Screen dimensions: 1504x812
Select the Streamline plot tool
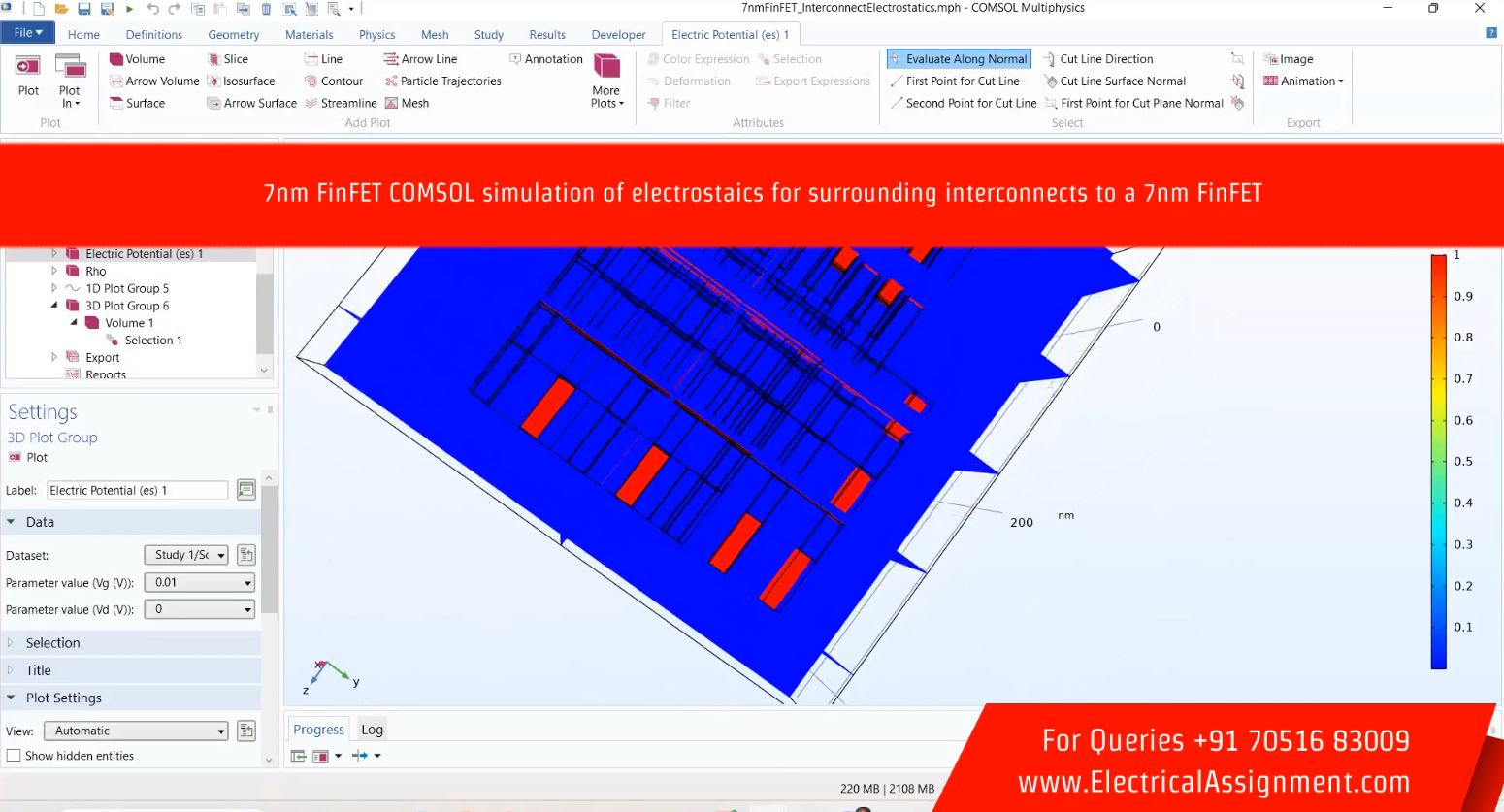click(341, 103)
